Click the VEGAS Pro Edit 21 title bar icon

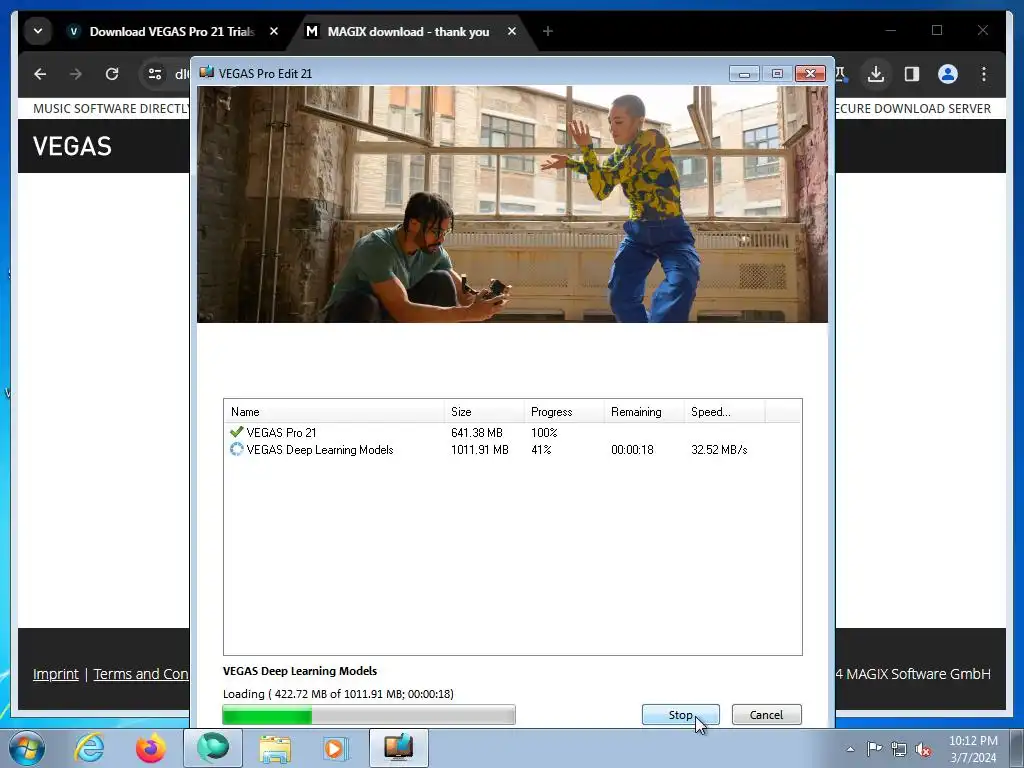pos(206,72)
